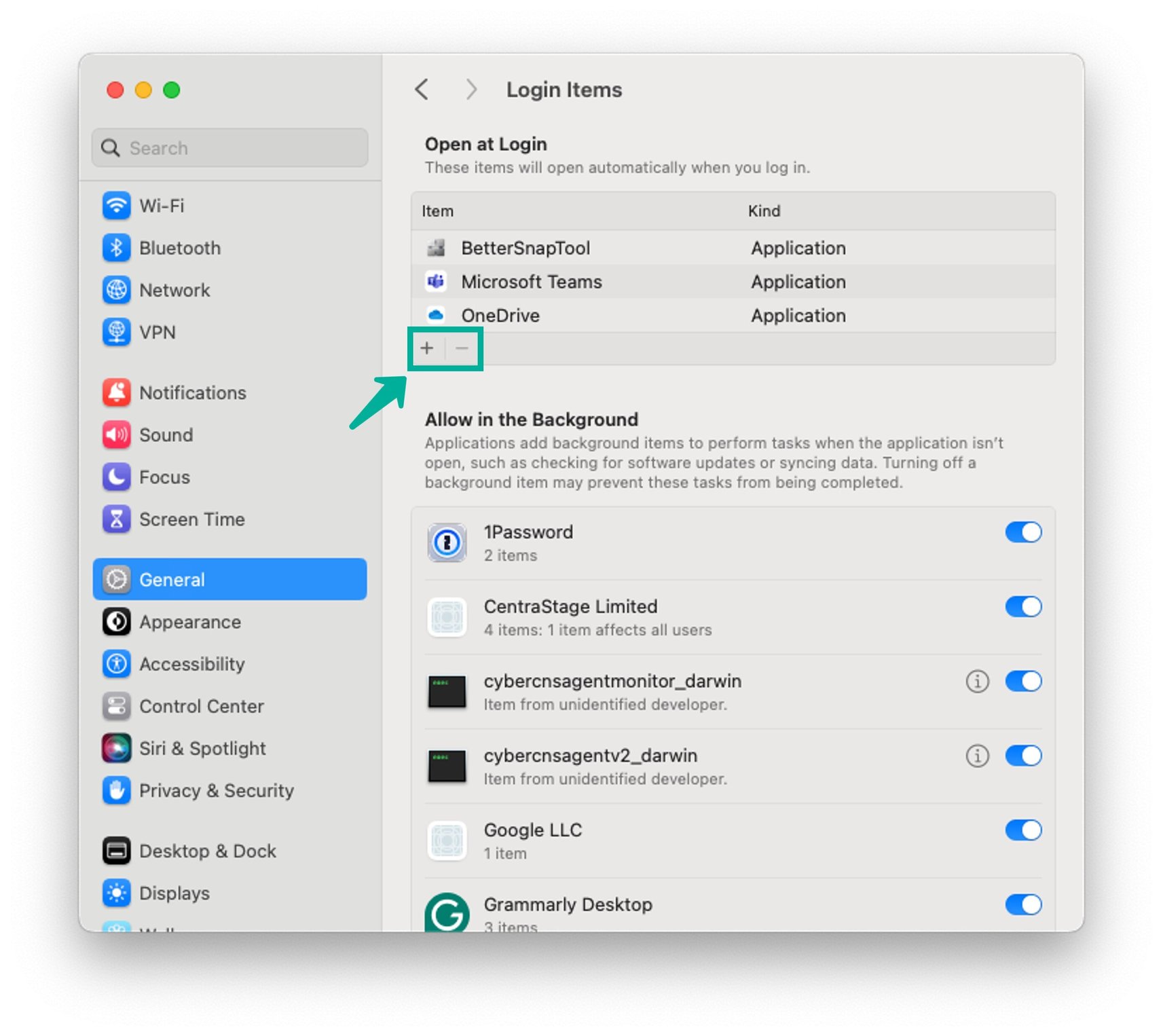Click the 1Password app icon
Image resolution: width=1163 pixels, height=1036 pixels.
coord(447,542)
